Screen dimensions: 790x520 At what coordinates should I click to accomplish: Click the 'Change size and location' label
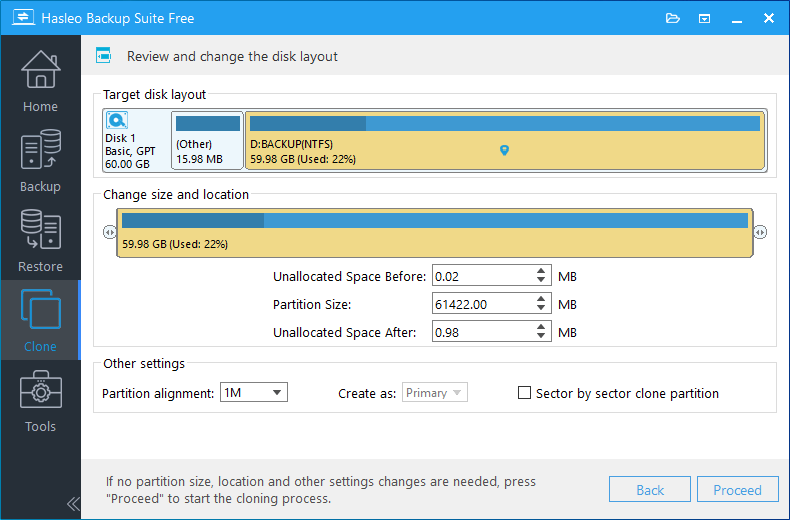click(176, 194)
